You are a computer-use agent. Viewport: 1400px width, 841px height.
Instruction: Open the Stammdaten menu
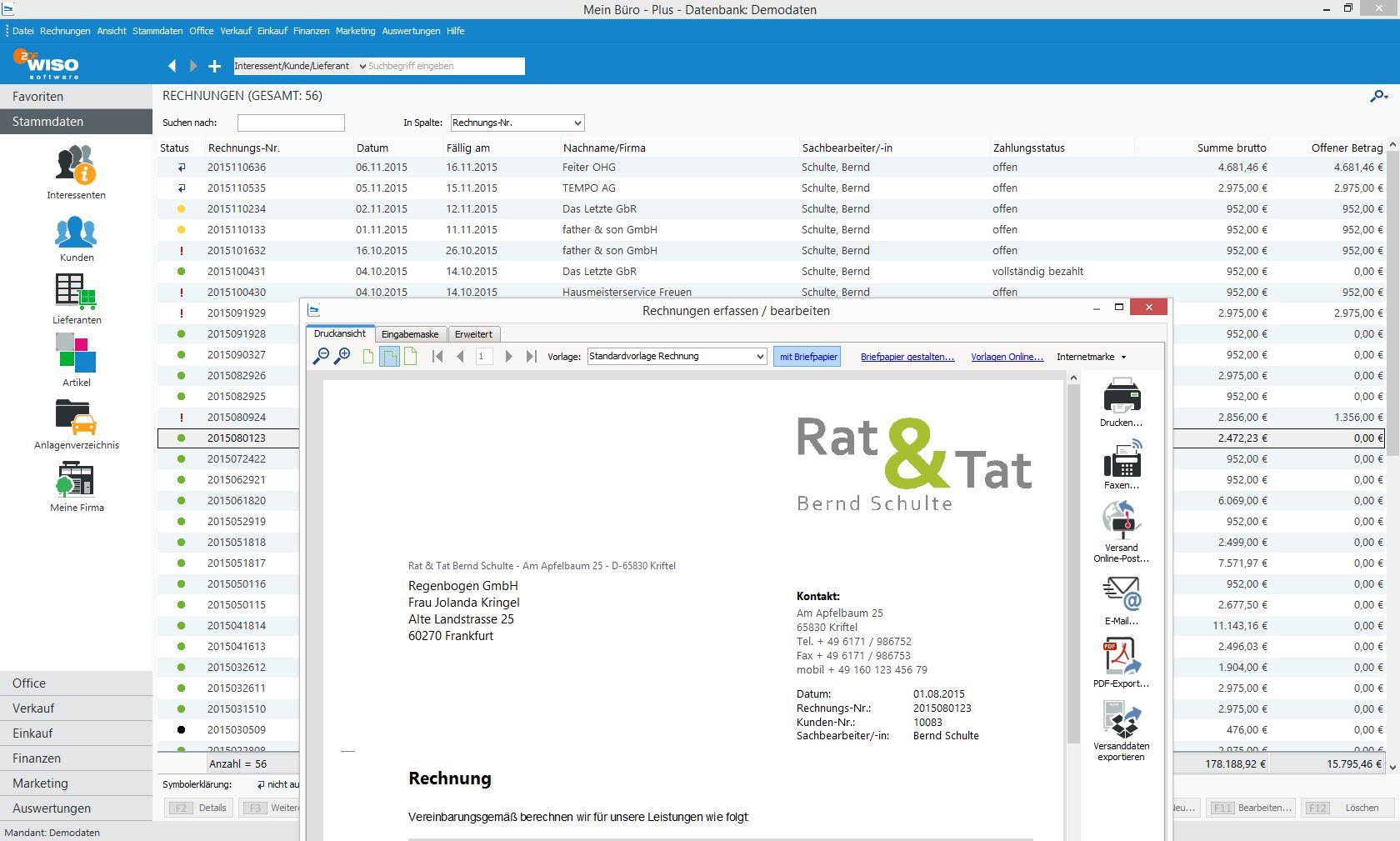point(157,31)
